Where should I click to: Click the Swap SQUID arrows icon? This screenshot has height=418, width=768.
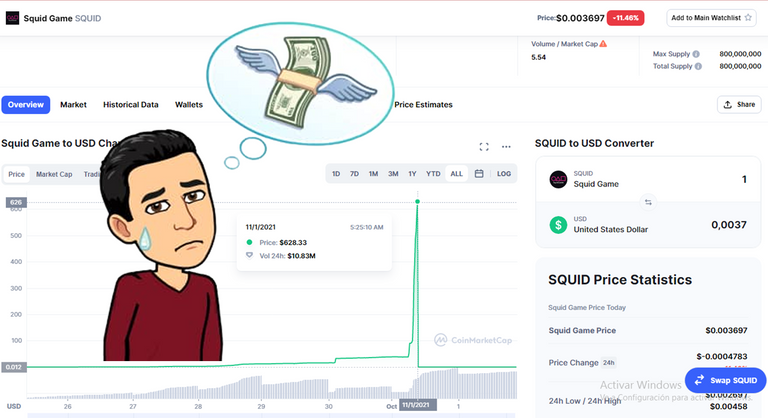[x=699, y=380]
